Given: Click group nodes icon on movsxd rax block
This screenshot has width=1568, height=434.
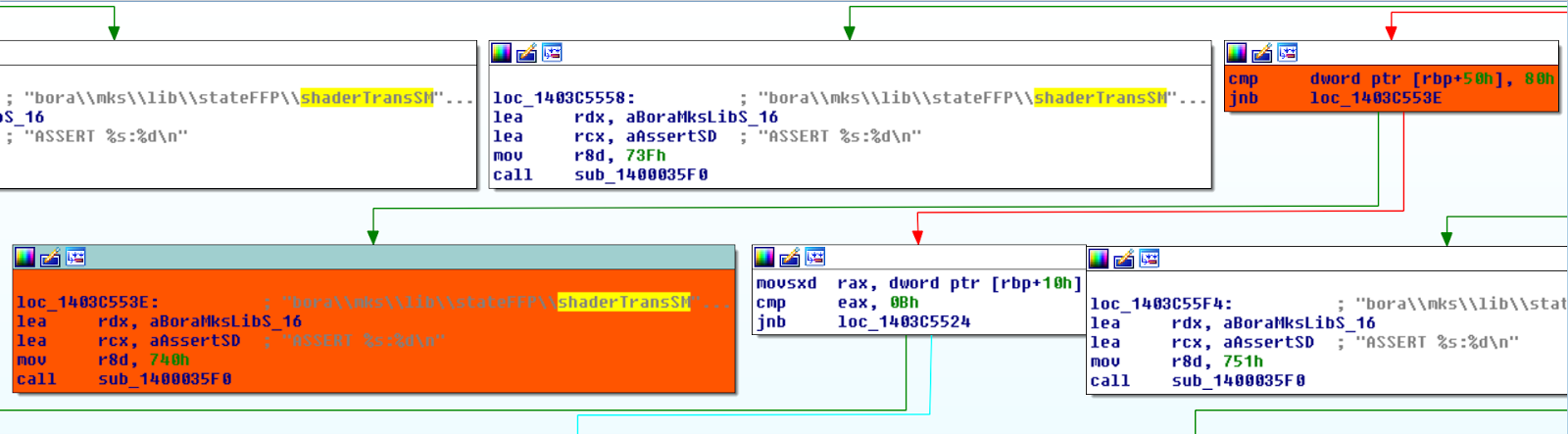Looking at the screenshot, I should point(815,257).
